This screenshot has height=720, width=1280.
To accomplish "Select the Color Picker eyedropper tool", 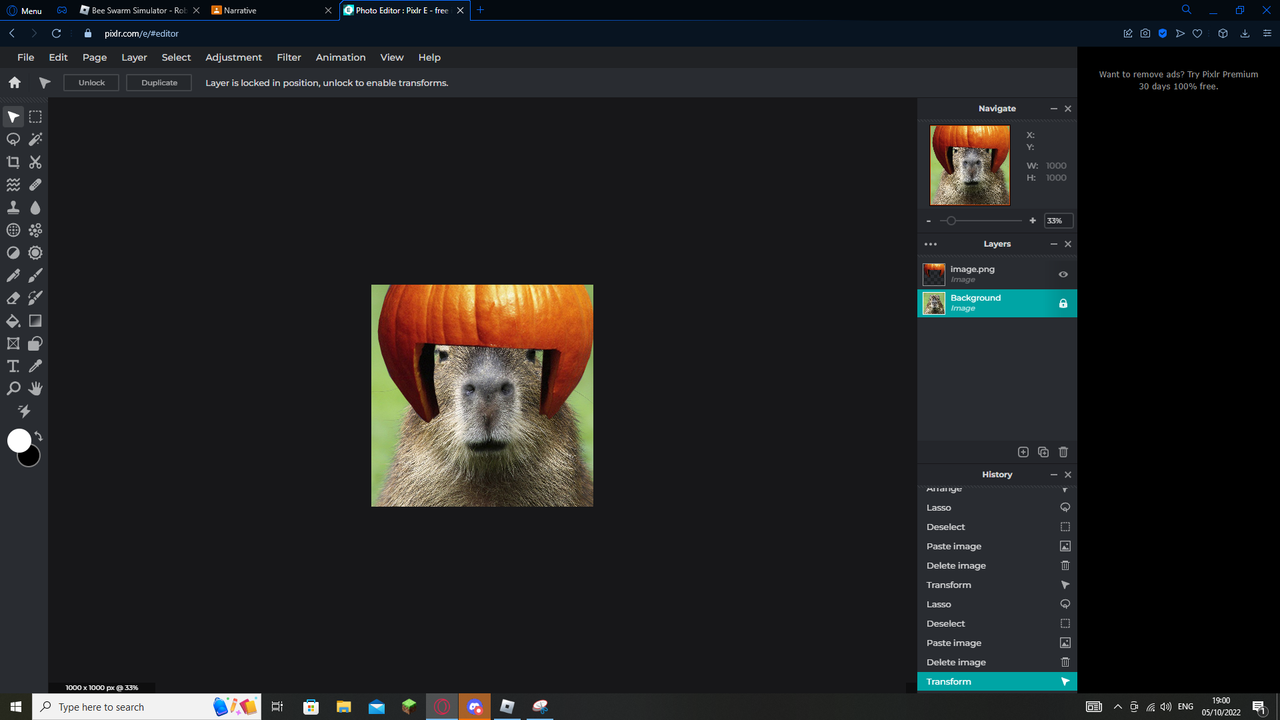I will coord(35,366).
